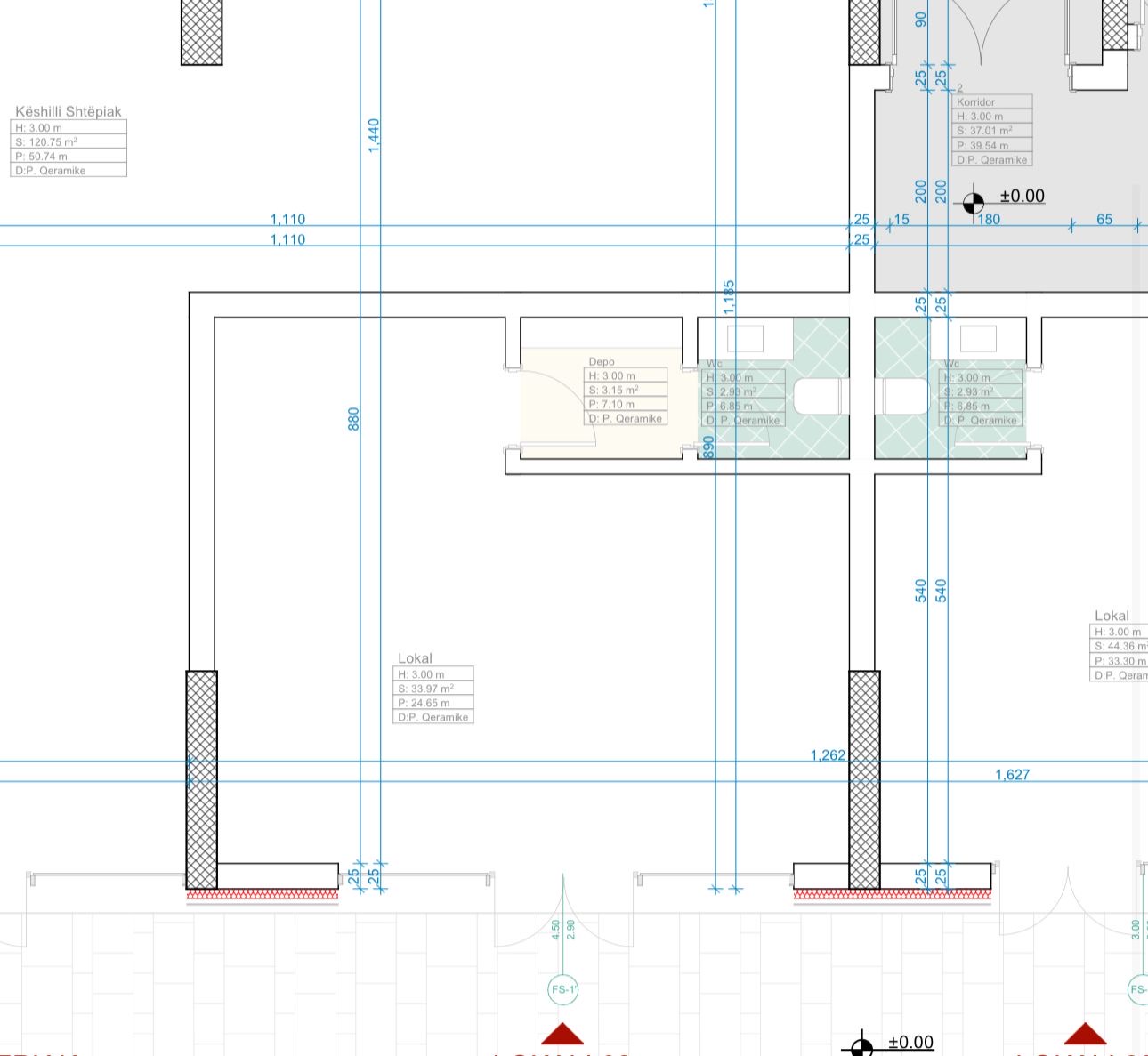The width and height of the screenshot is (1148, 1056).
Task: Select the hatched column at the bottom left
Action: click(x=202, y=779)
